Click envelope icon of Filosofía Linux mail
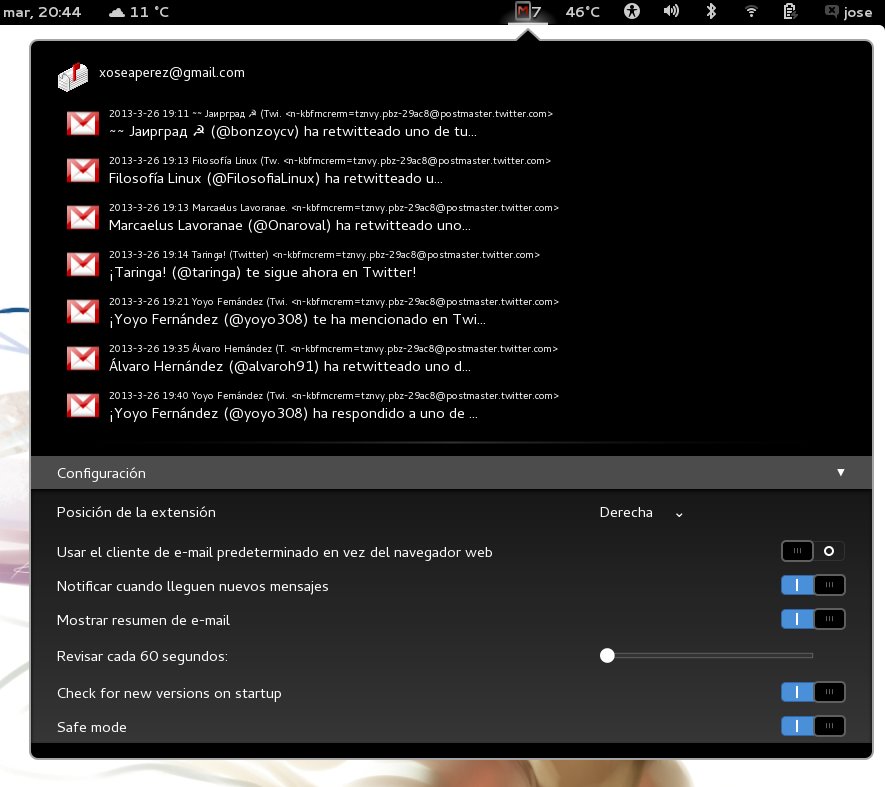 click(x=82, y=170)
